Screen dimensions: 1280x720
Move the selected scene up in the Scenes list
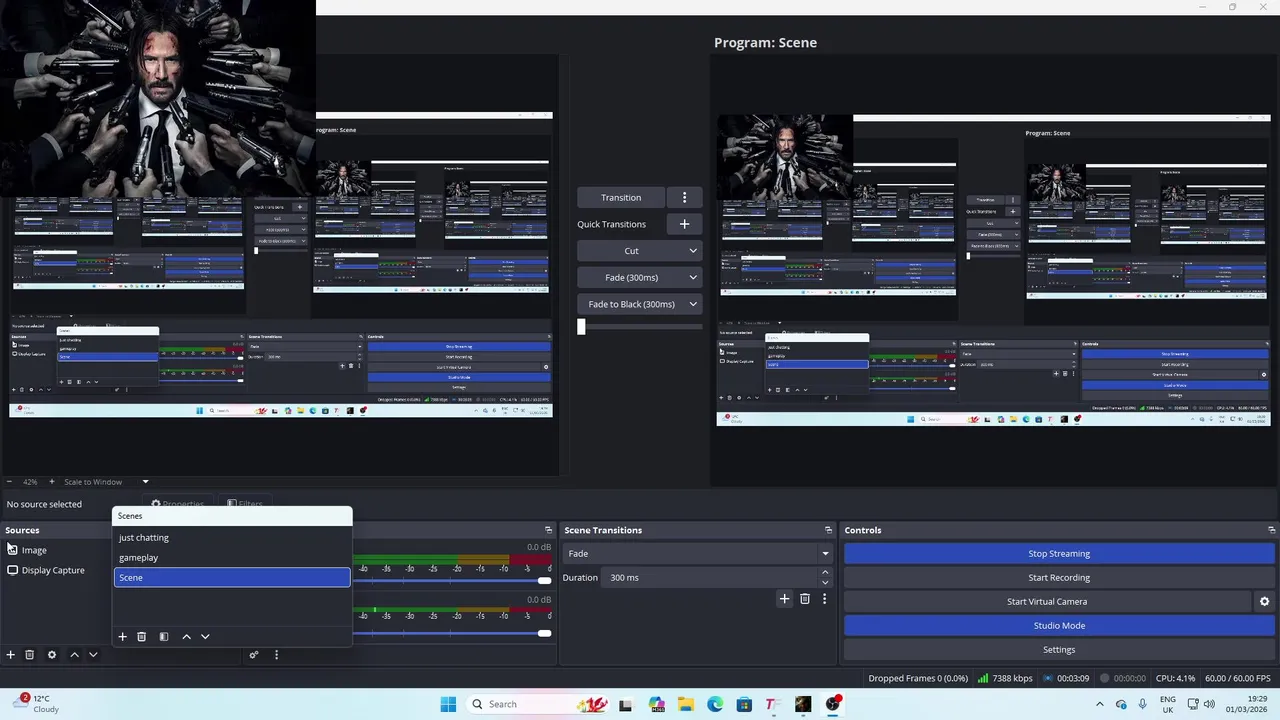point(186,636)
